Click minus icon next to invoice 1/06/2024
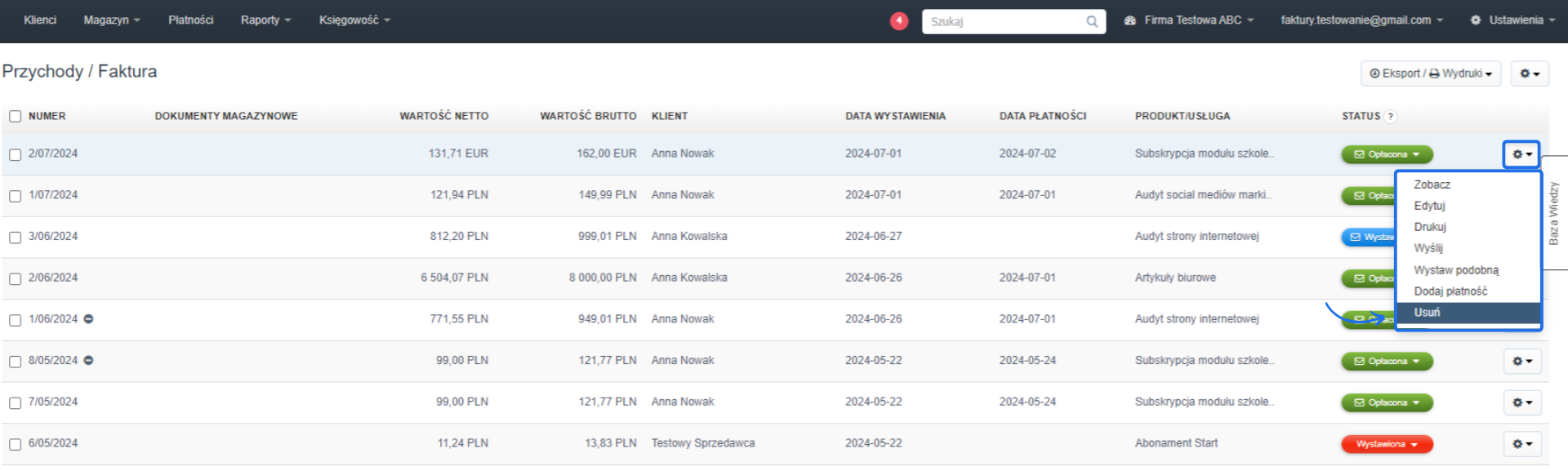 pyautogui.click(x=88, y=319)
